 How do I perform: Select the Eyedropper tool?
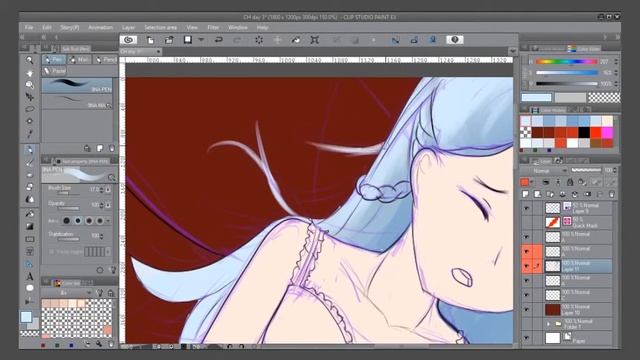[x=29, y=133]
